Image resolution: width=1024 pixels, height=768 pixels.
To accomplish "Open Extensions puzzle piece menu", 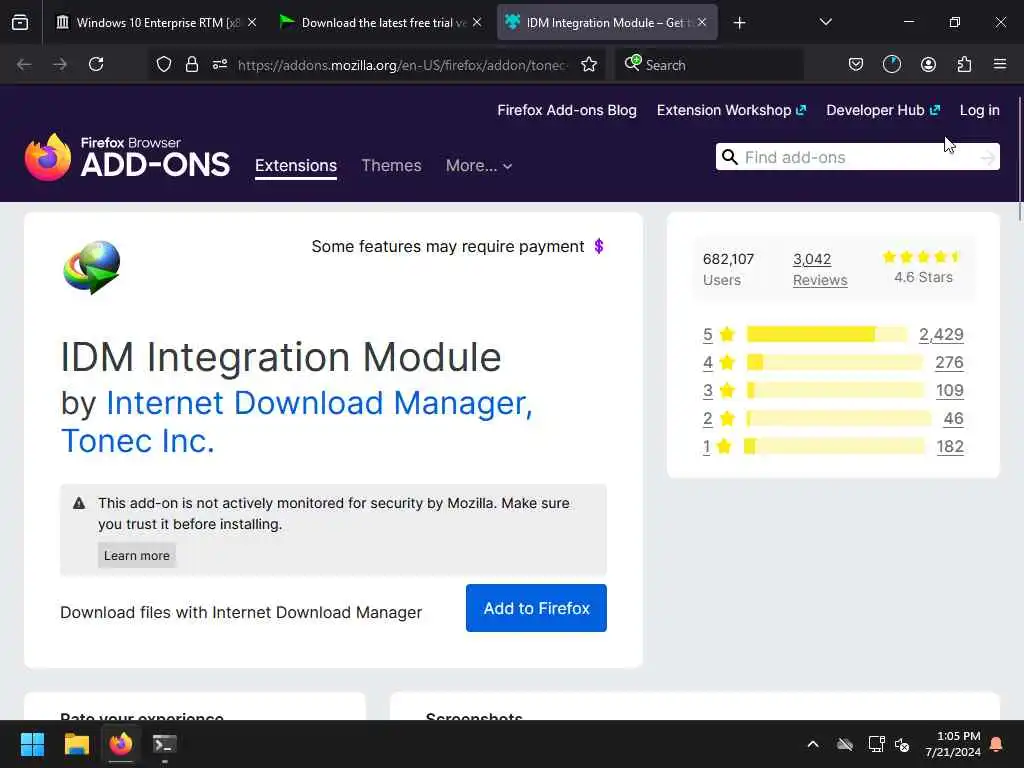I will [x=964, y=64].
